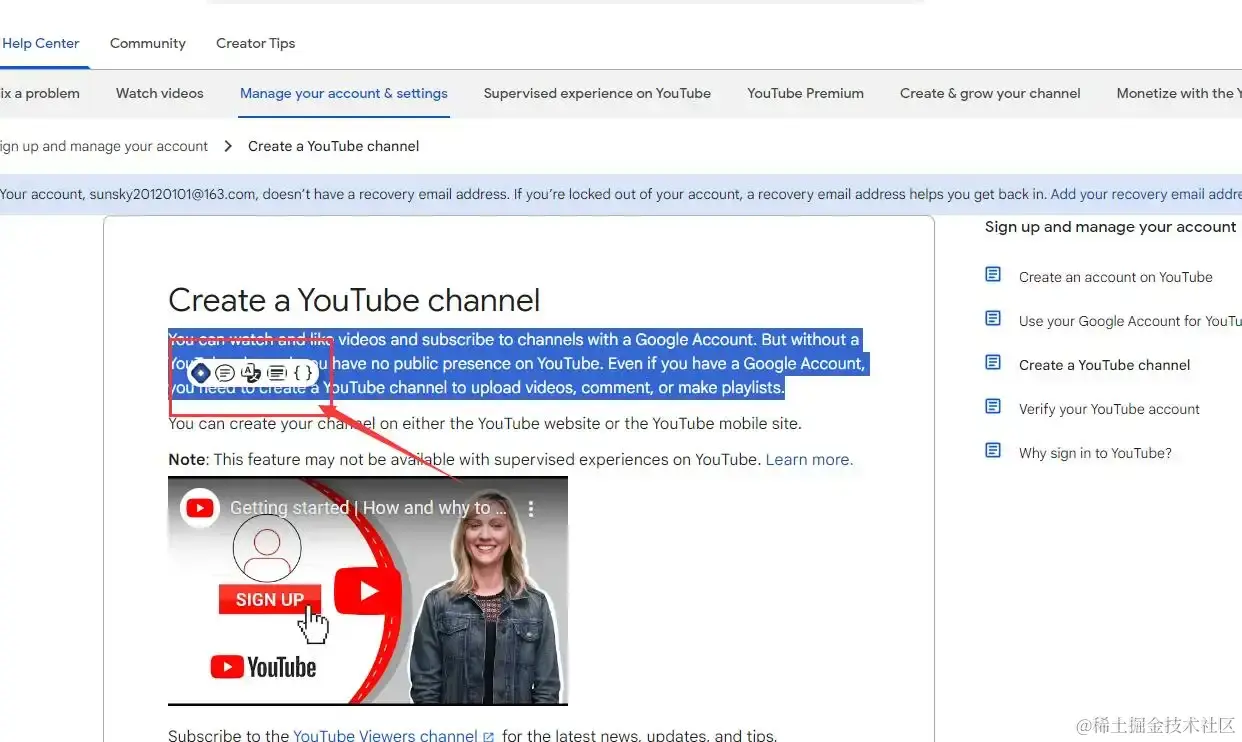Click the breadcrumb chevron arrow
This screenshot has height=742, width=1242.
tap(228, 146)
